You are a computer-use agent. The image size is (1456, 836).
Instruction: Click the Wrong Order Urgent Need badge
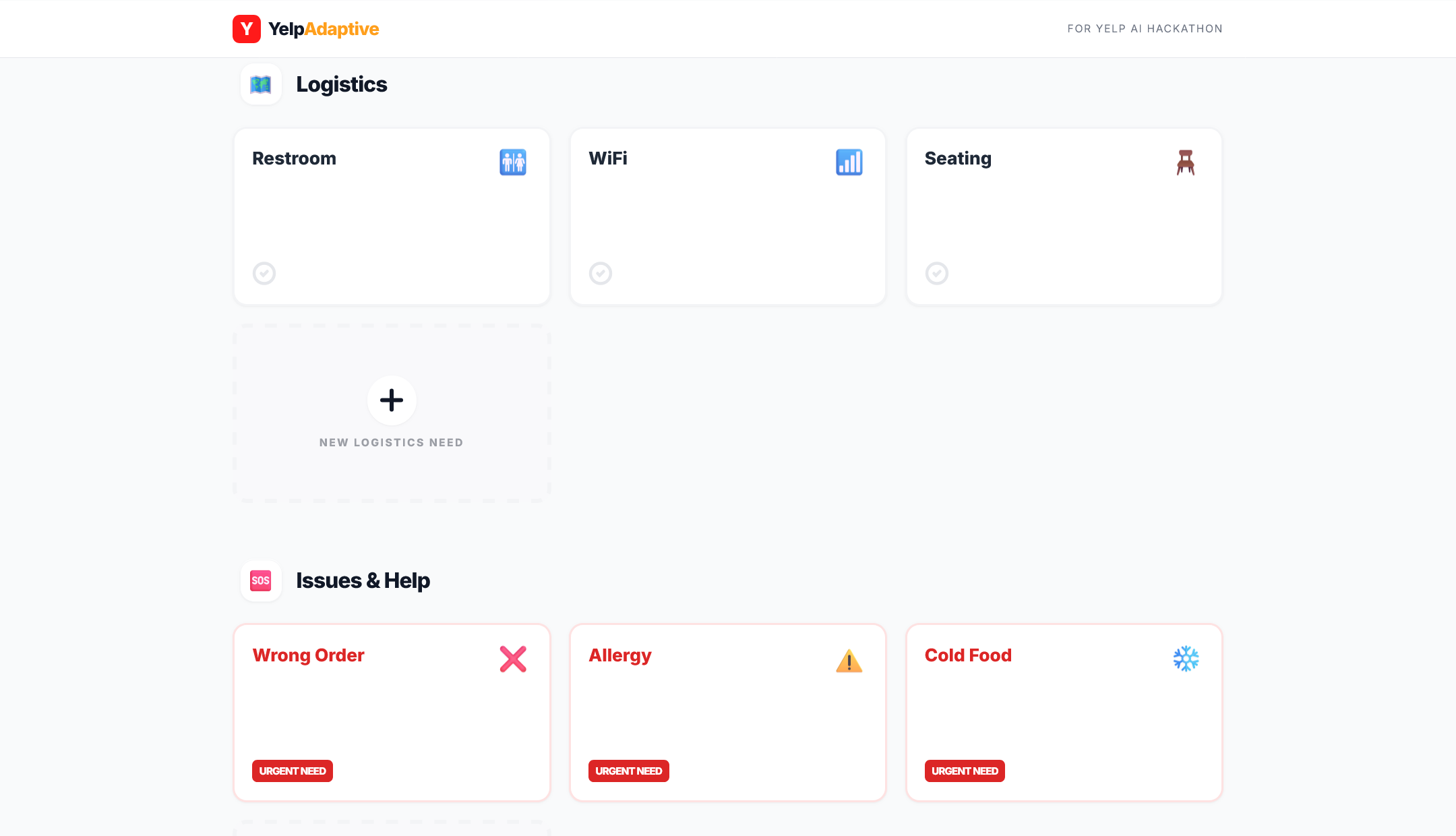point(293,771)
